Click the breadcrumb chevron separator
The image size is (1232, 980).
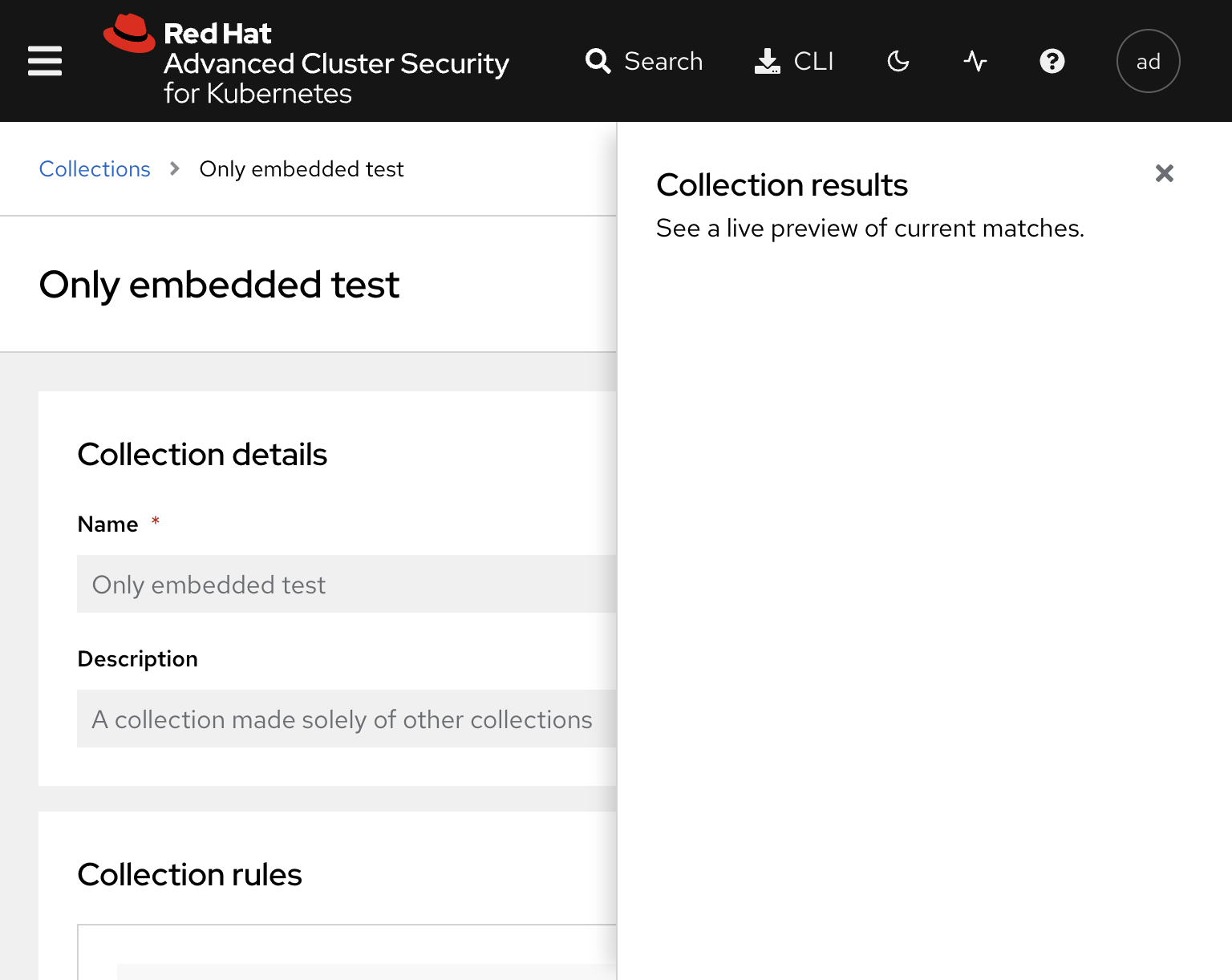pos(175,169)
